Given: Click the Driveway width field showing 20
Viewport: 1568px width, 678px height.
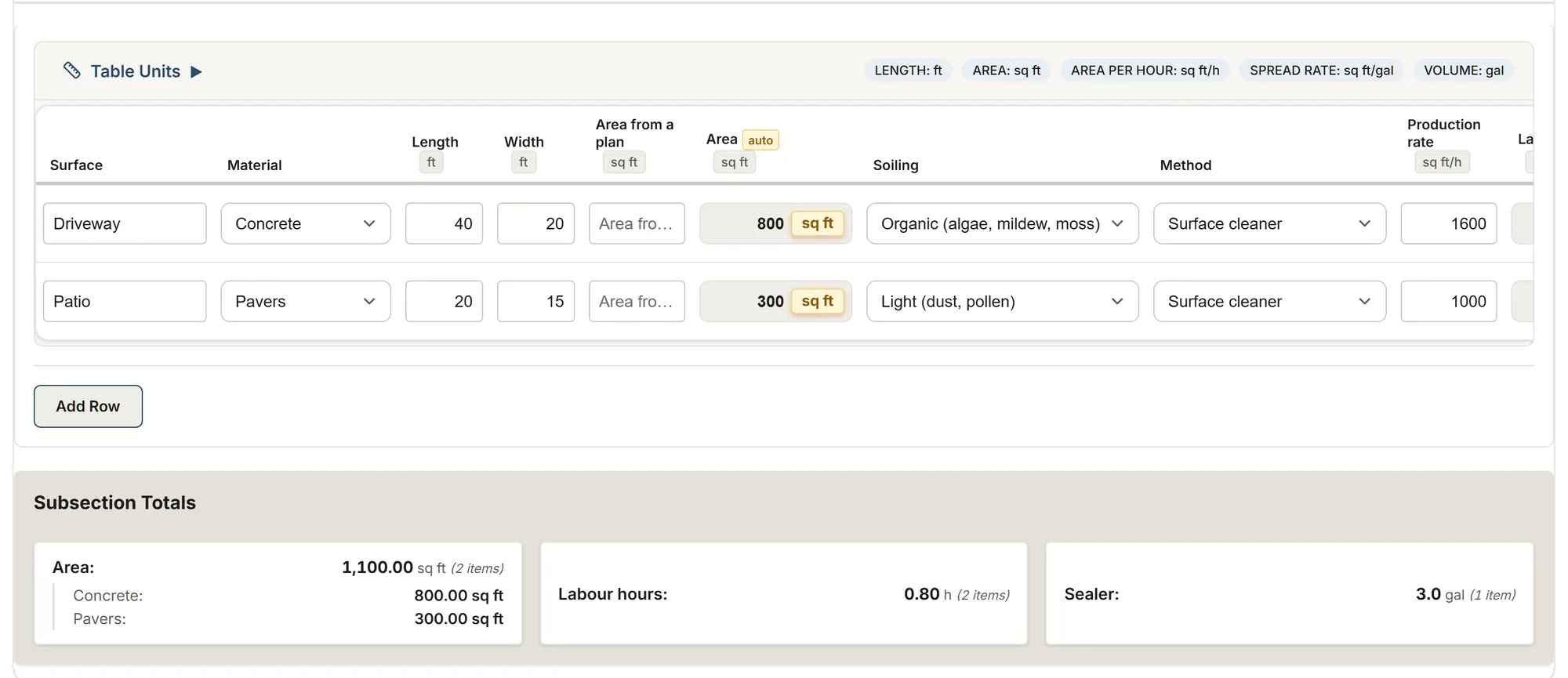Looking at the screenshot, I should point(535,223).
